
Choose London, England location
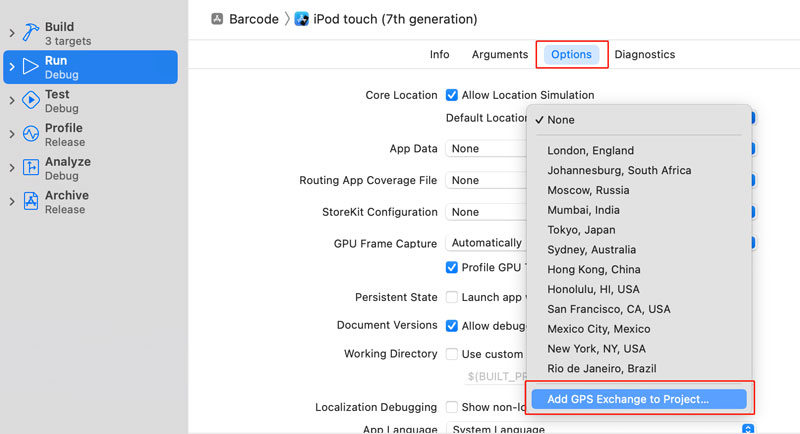point(639,150)
